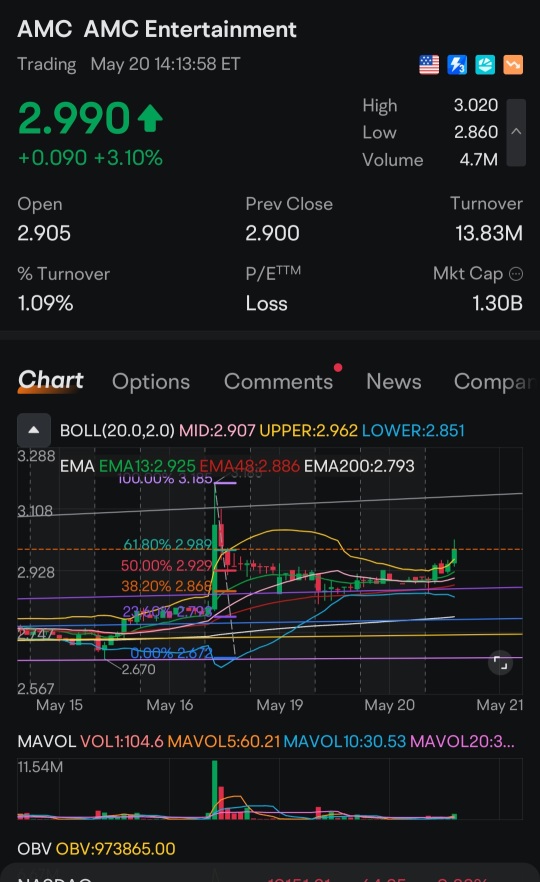540x882 pixels.
Task: Tap the 50.00% 2.929 Fibonacci level label
Action: click(x=166, y=565)
